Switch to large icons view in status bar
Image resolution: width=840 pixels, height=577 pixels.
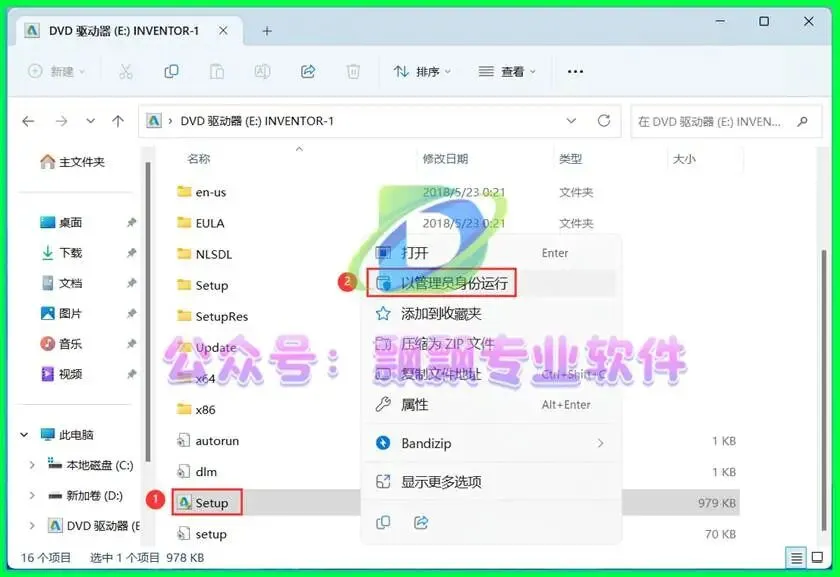tap(818, 558)
